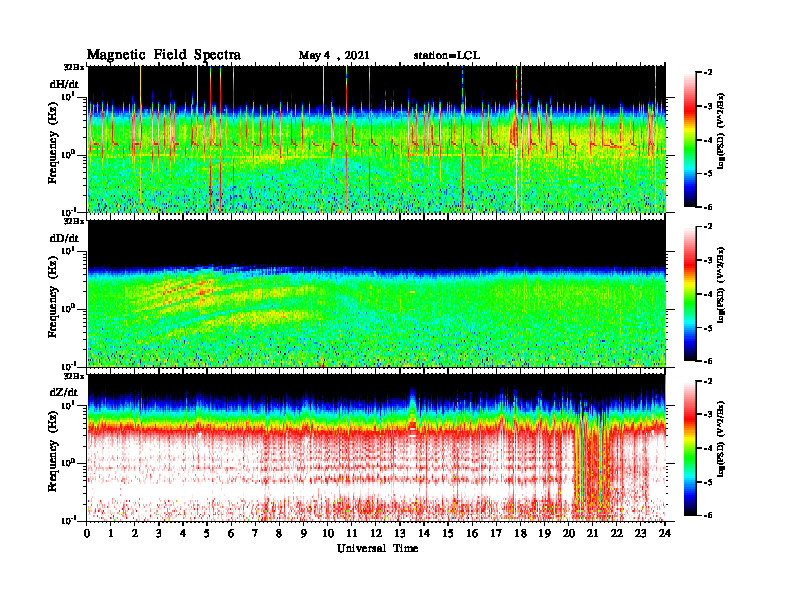792x612 pixels.
Task: Click hour tick label "13" on time axis
Action: tap(400, 534)
